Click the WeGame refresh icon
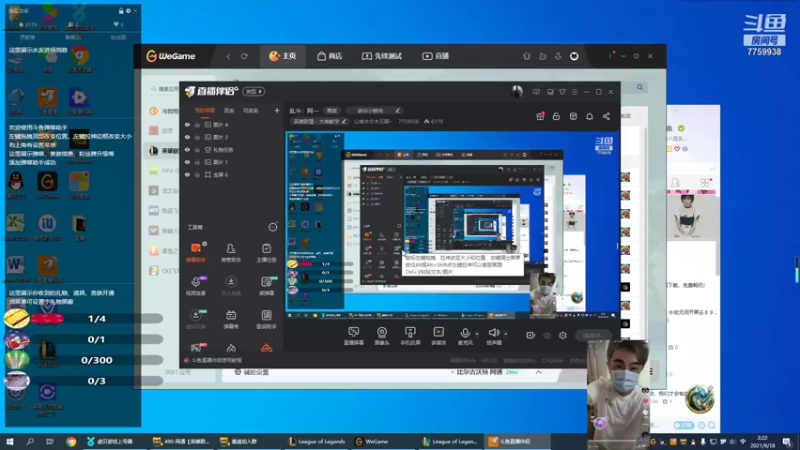Image resolution: width=800 pixels, height=450 pixels. point(244,56)
